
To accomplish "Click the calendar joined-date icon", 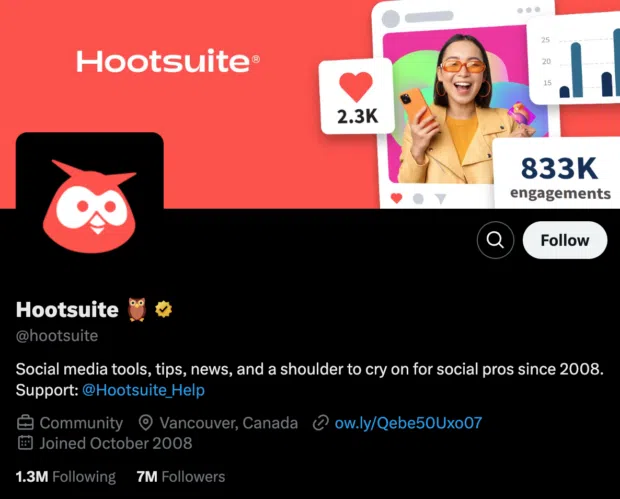I will click(x=25, y=443).
